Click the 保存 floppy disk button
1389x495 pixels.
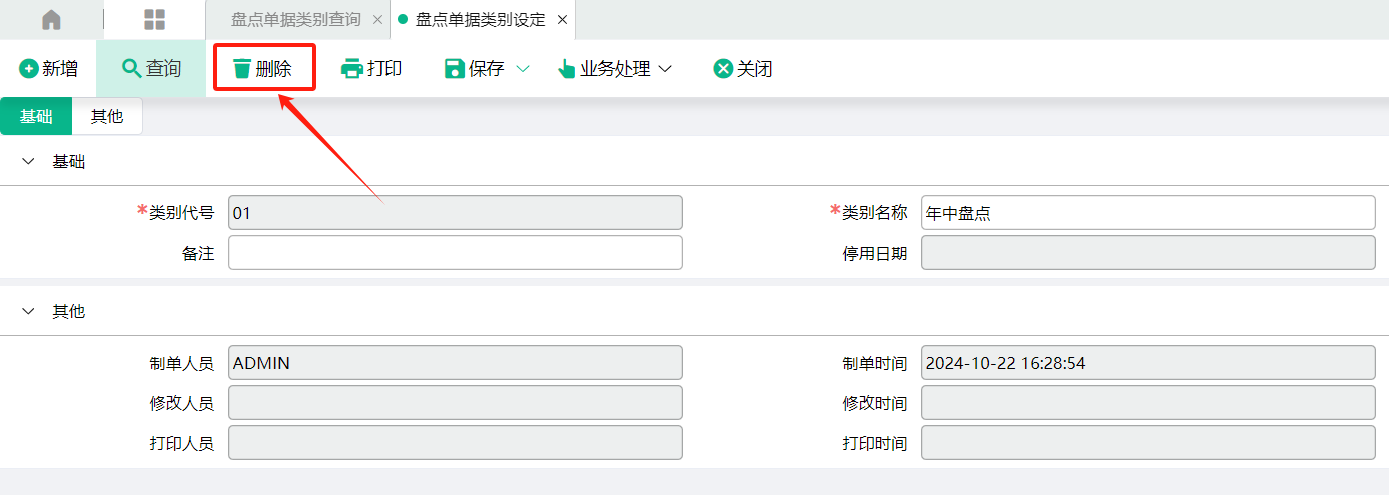[x=475, y=69]
